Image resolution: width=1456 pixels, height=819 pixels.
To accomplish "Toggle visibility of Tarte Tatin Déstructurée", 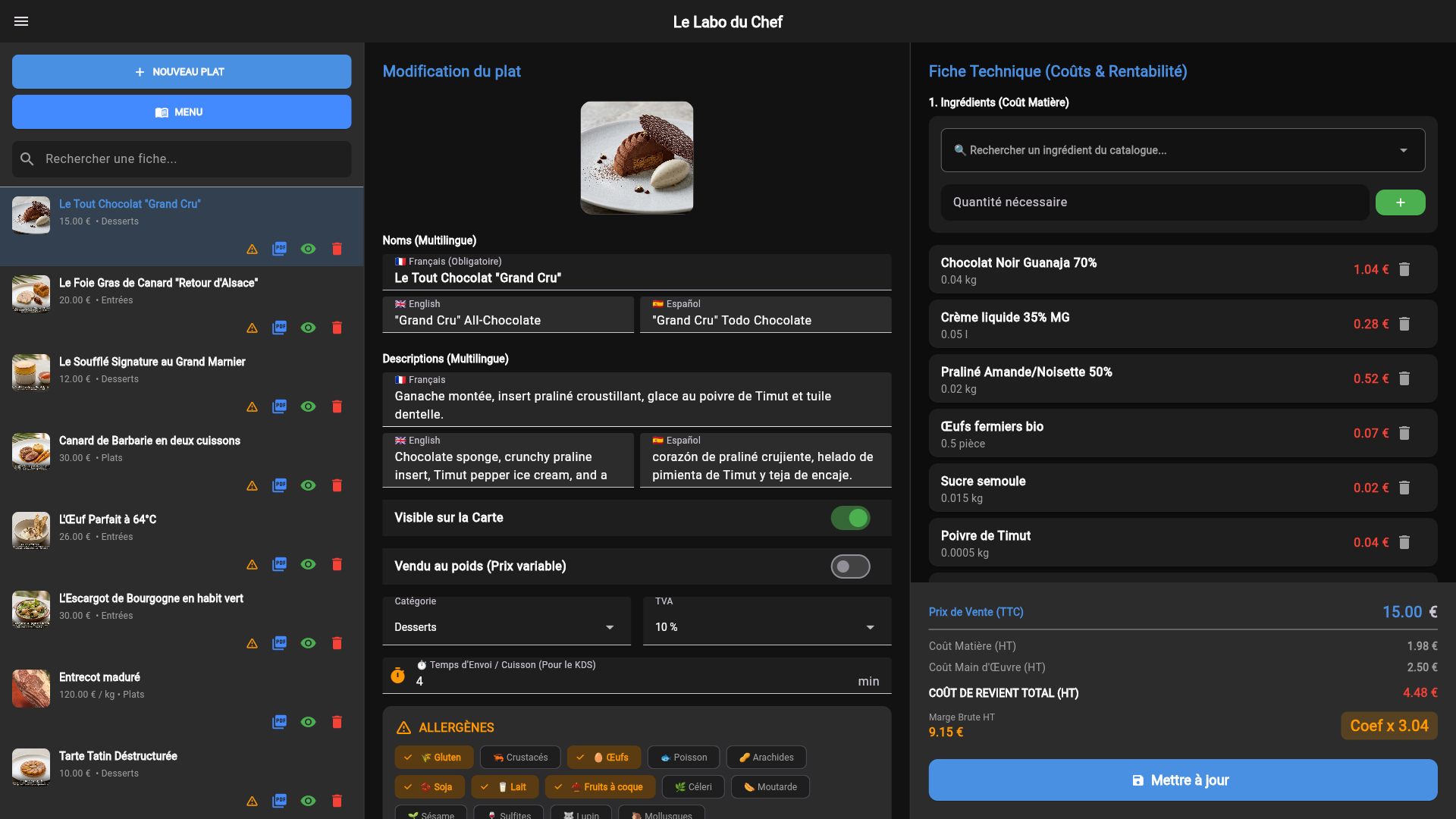I will pyautogui.click(x=308, y=801).
